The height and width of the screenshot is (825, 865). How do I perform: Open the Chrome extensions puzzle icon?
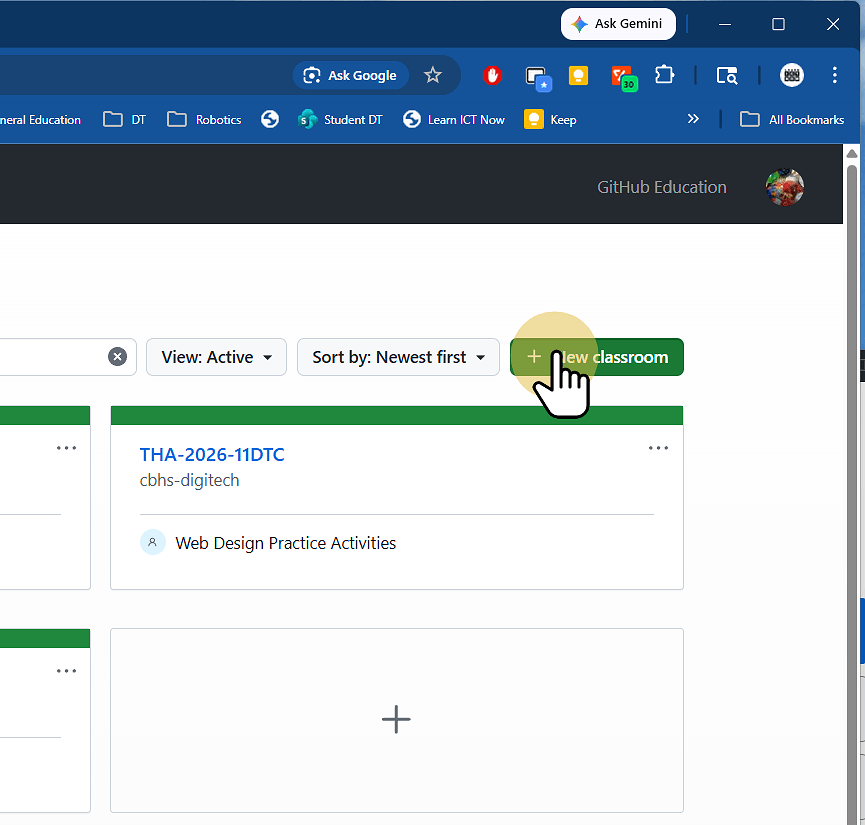click(x=664, y=75)
